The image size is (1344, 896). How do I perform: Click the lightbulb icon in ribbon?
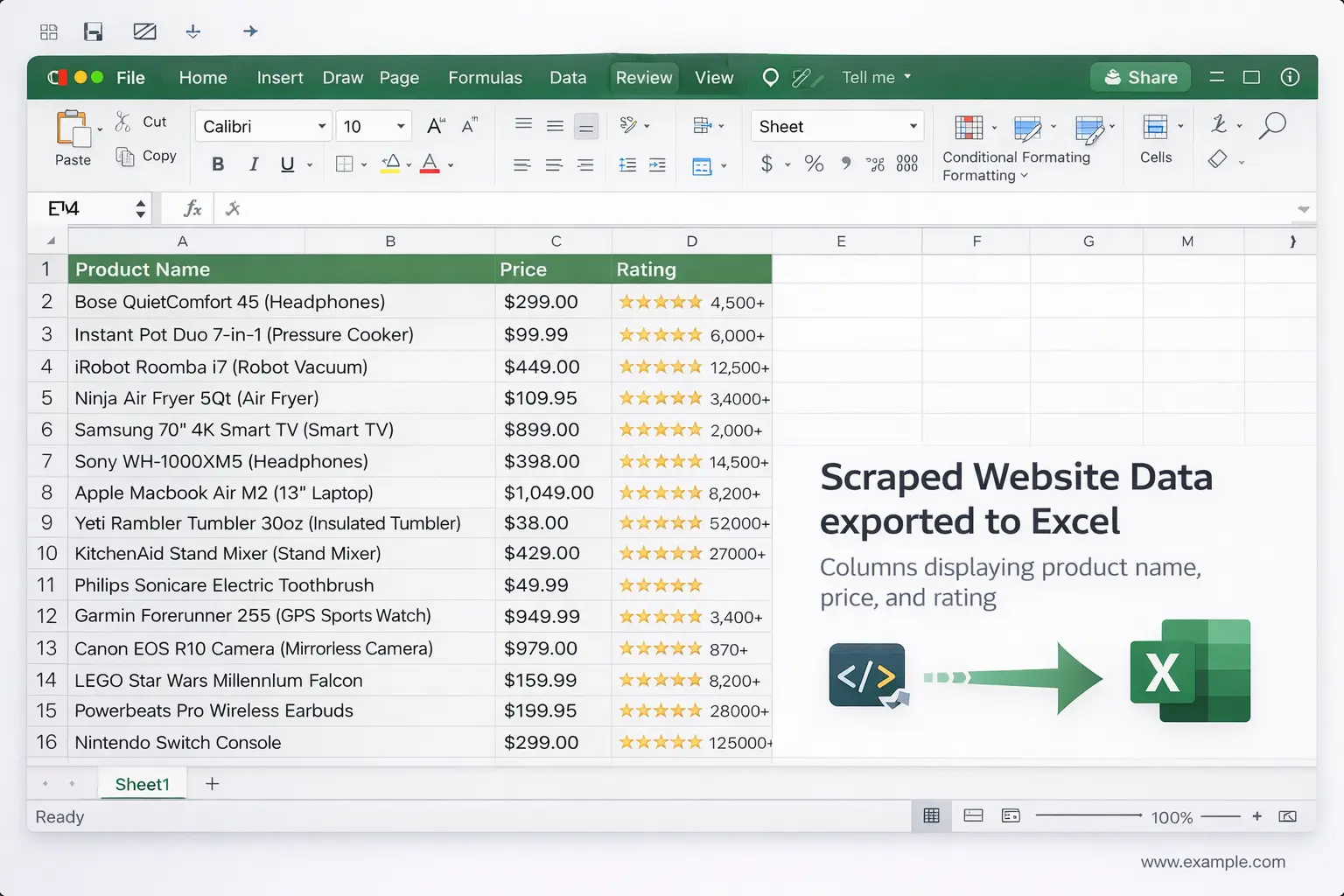pos(770,77)
